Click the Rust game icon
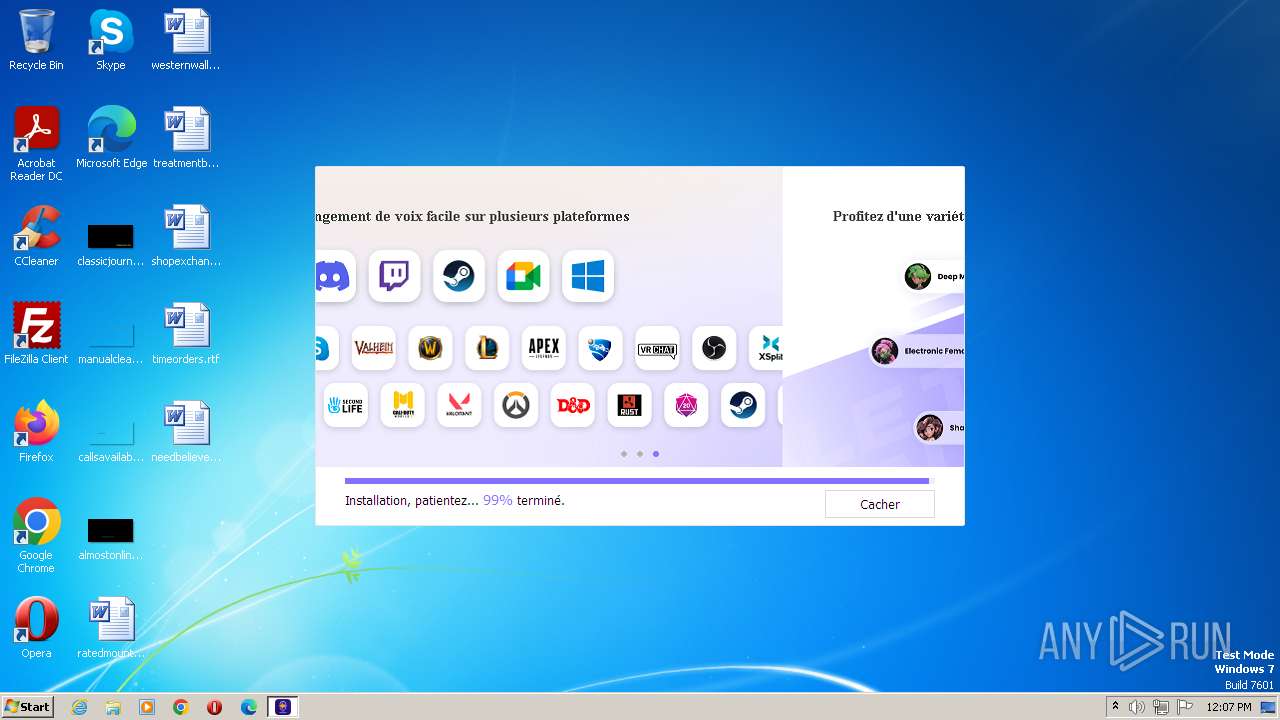1280x720 pixels. click(629, 405)
